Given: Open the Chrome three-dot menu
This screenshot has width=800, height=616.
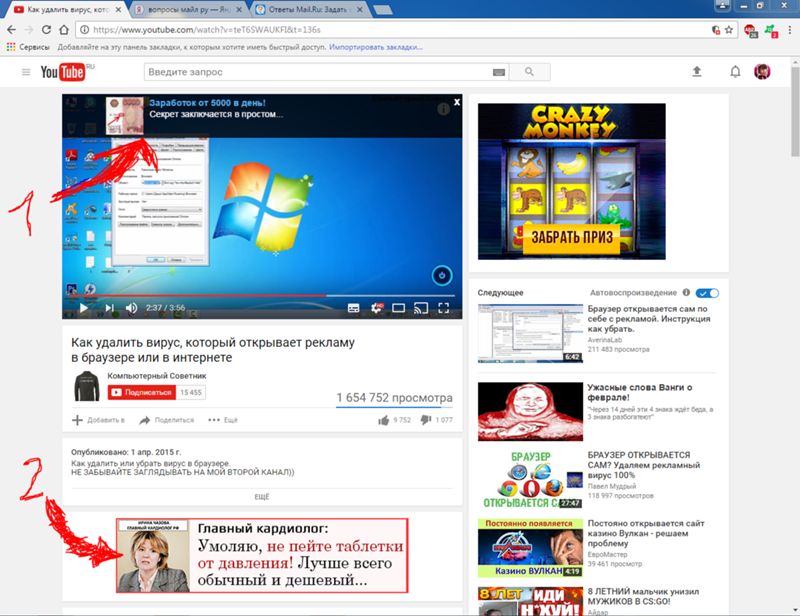Looking at the screenshot, I should pos(790,30).
